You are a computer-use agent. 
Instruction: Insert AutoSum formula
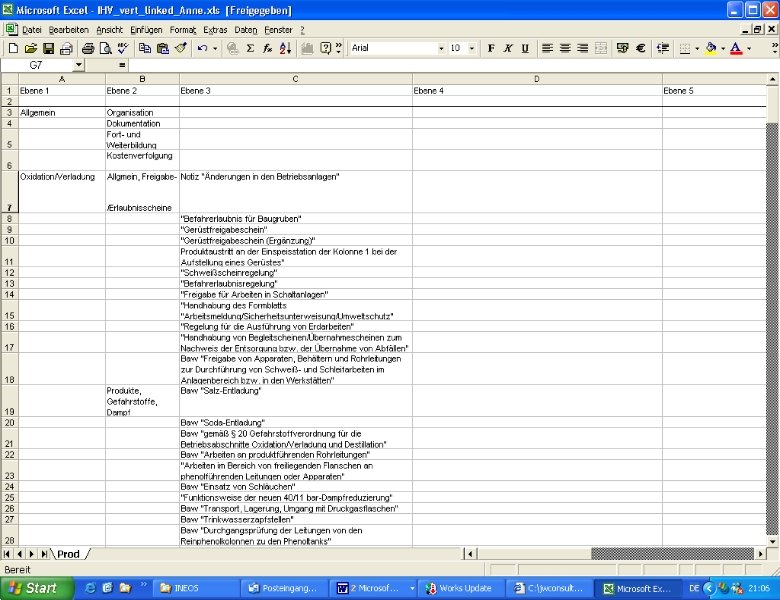[x=250, y=48]
